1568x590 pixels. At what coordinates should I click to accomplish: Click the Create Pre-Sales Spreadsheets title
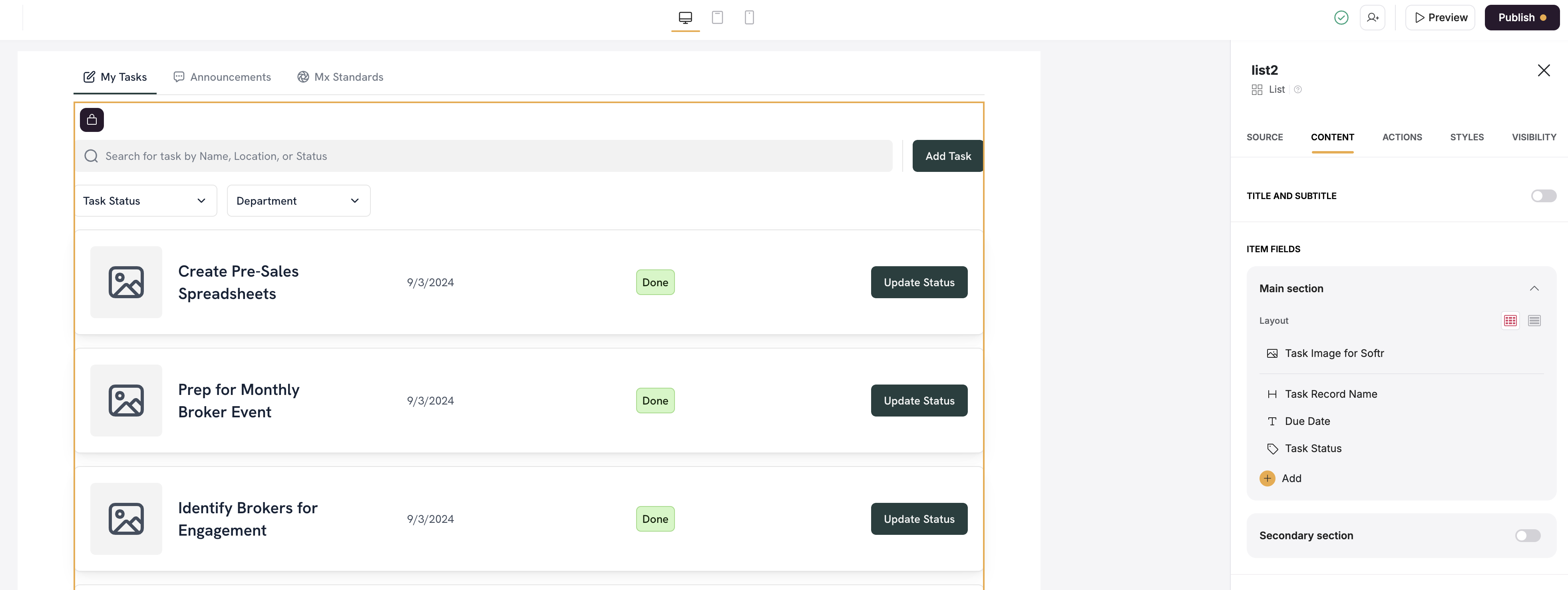click(238, 282)
